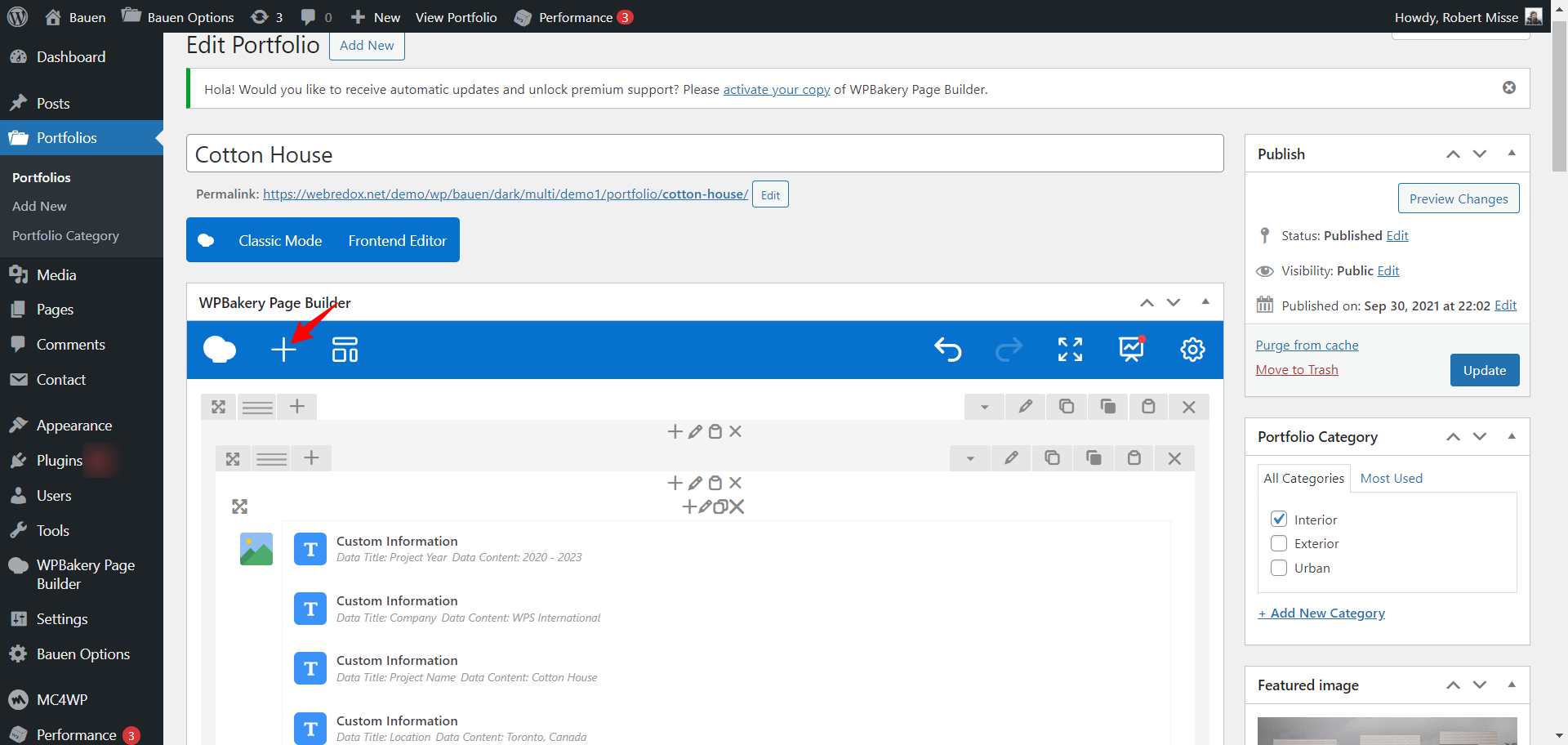Click the Add New Category link
Screen dimensions: 1568x745
click(x=1321, y=613)
